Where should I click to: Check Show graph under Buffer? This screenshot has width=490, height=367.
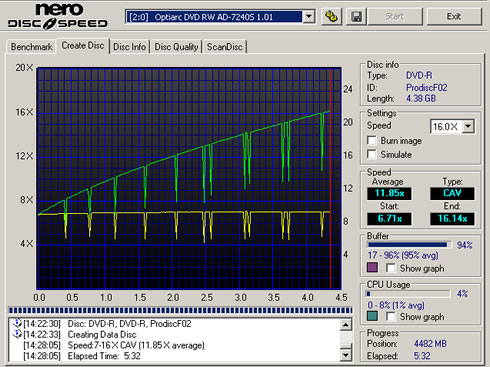coord(391,268)
